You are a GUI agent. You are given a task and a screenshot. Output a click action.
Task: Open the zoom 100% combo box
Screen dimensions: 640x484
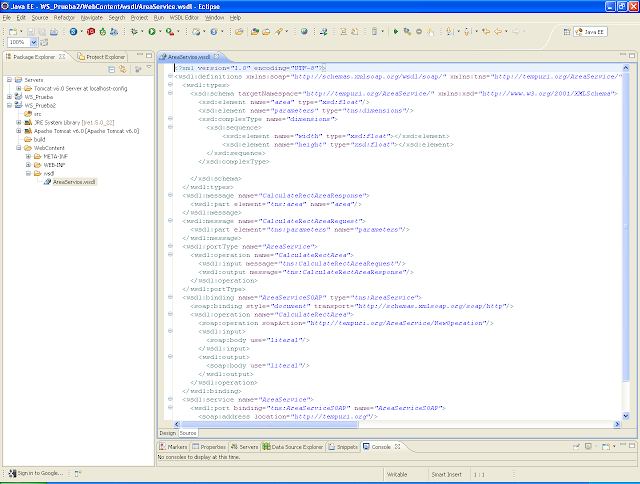click(x=22, y=42)
